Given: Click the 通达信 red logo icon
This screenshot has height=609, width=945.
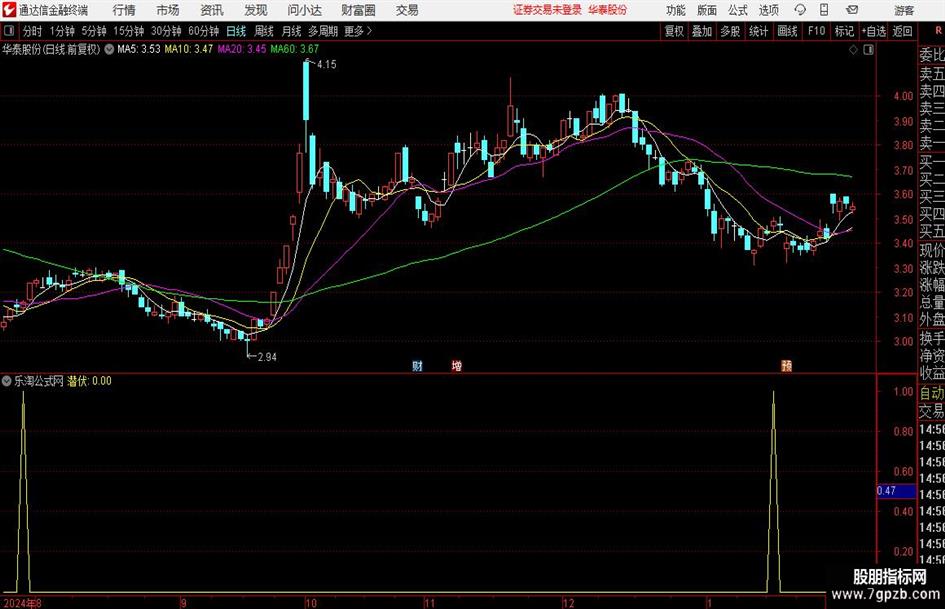Looking at the screenshot, I should (9, 10).
